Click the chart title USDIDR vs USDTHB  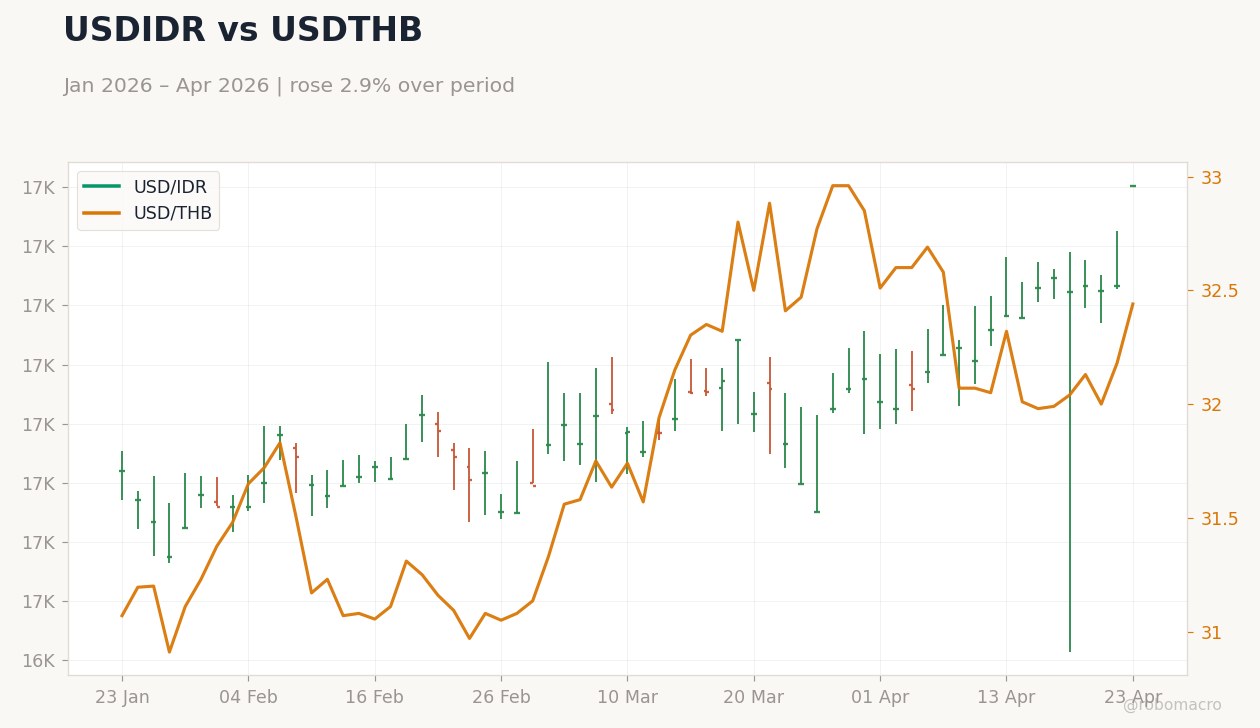(x=243, y=31)
